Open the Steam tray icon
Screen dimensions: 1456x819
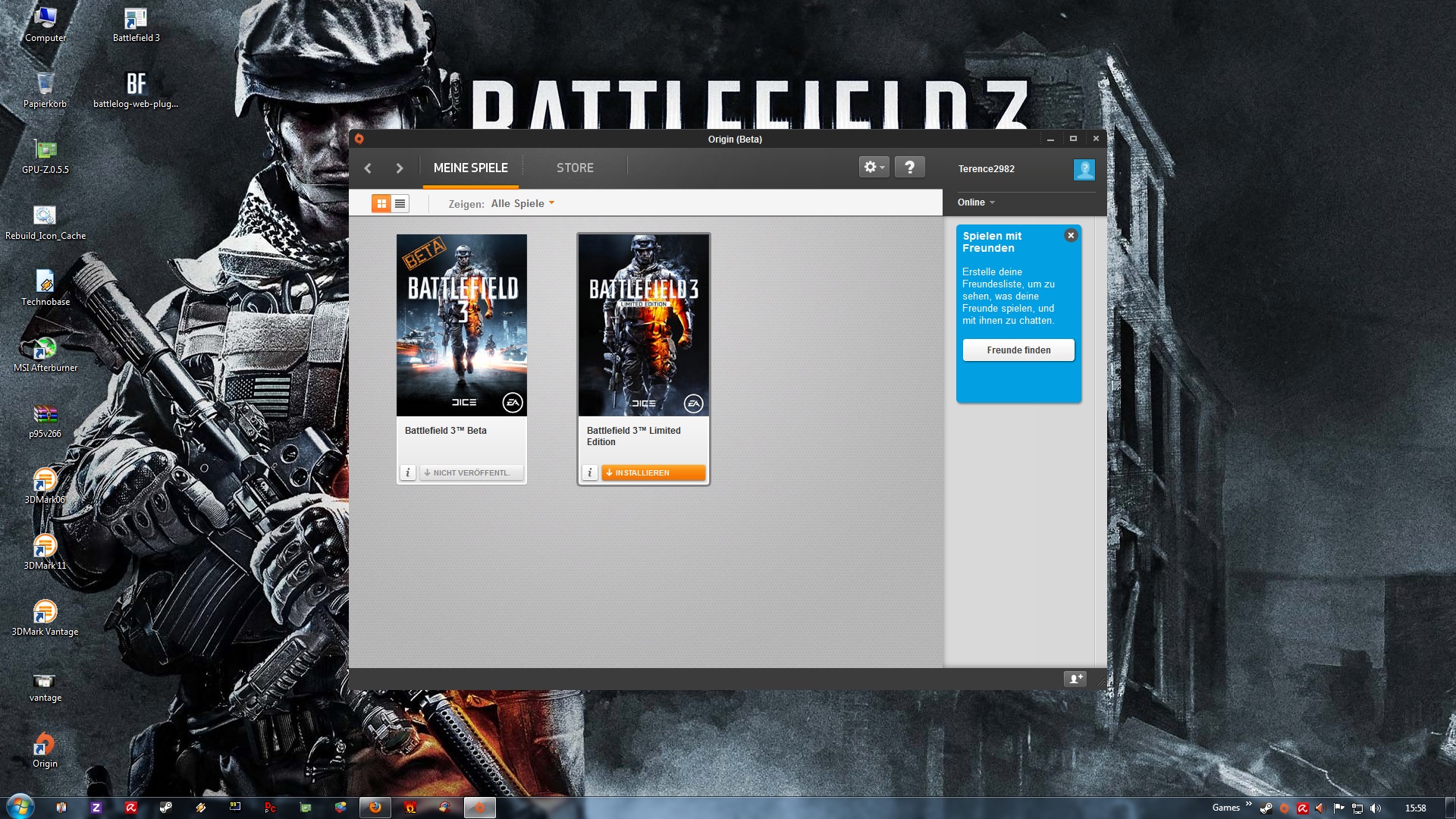click(1266, 808)
